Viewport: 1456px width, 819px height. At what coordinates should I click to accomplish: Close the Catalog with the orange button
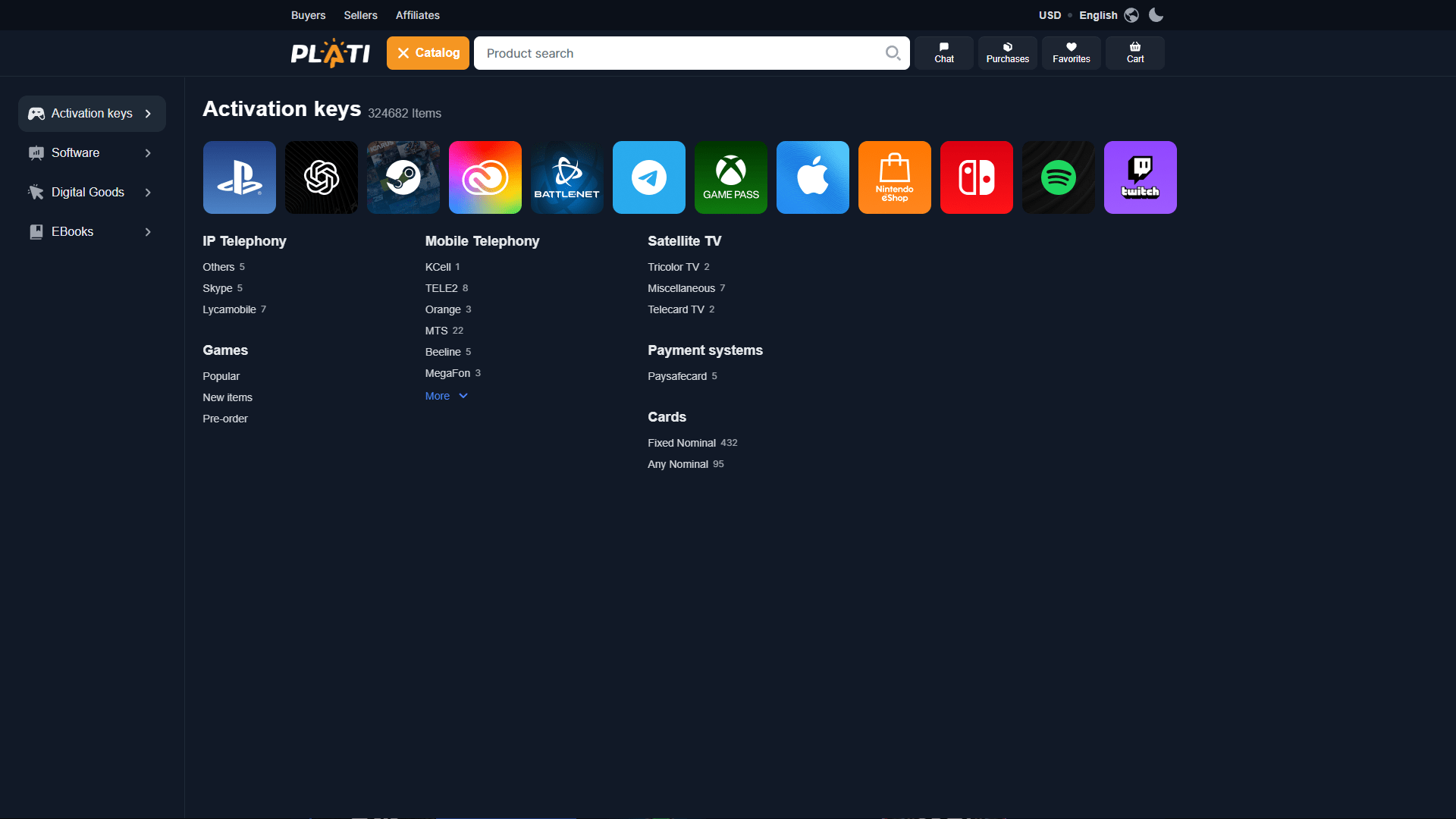pos(427,52)
